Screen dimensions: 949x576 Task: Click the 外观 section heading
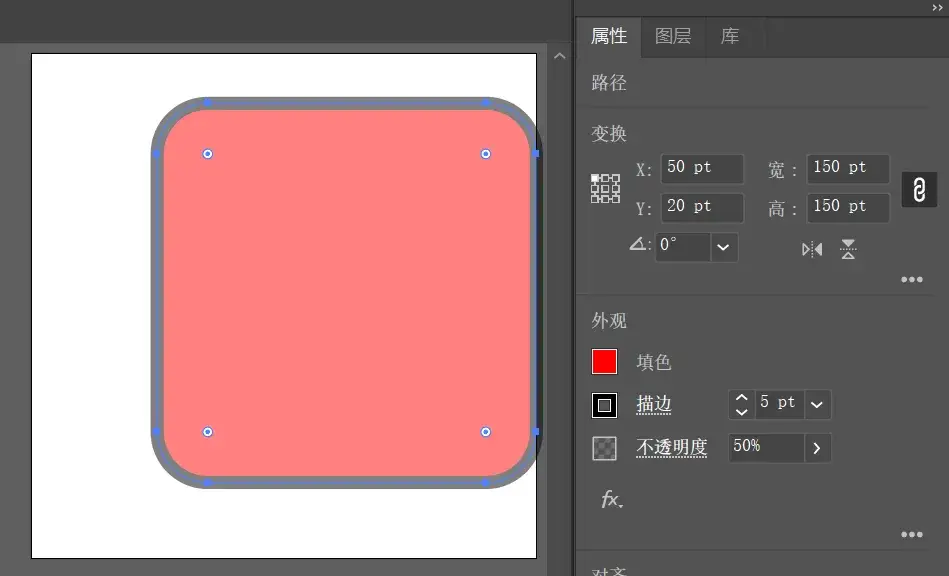pos(609,321)
